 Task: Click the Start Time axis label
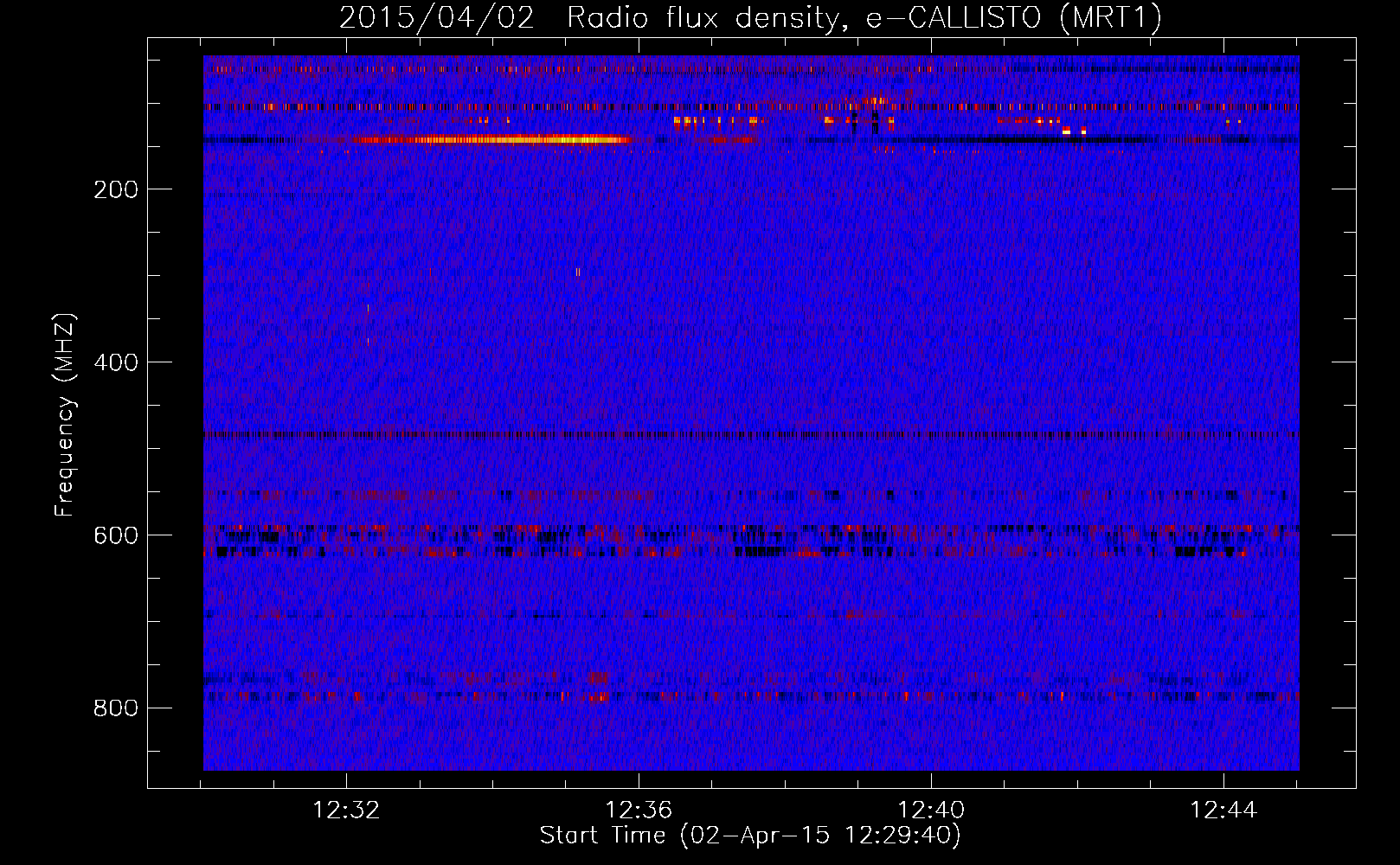pos(750,836)
